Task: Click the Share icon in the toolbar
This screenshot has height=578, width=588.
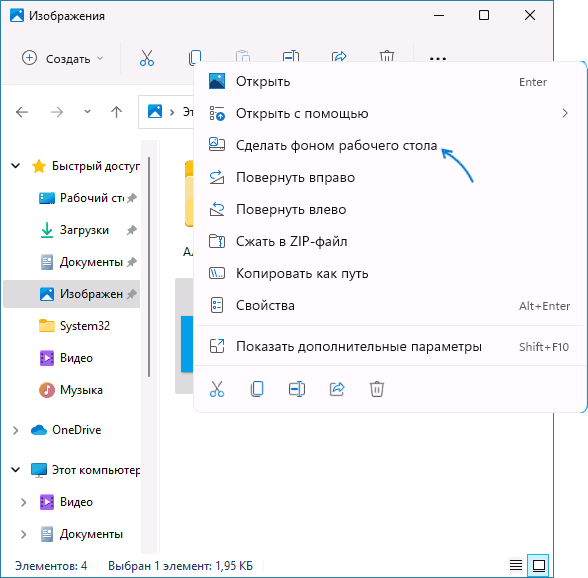Action: 339,56
